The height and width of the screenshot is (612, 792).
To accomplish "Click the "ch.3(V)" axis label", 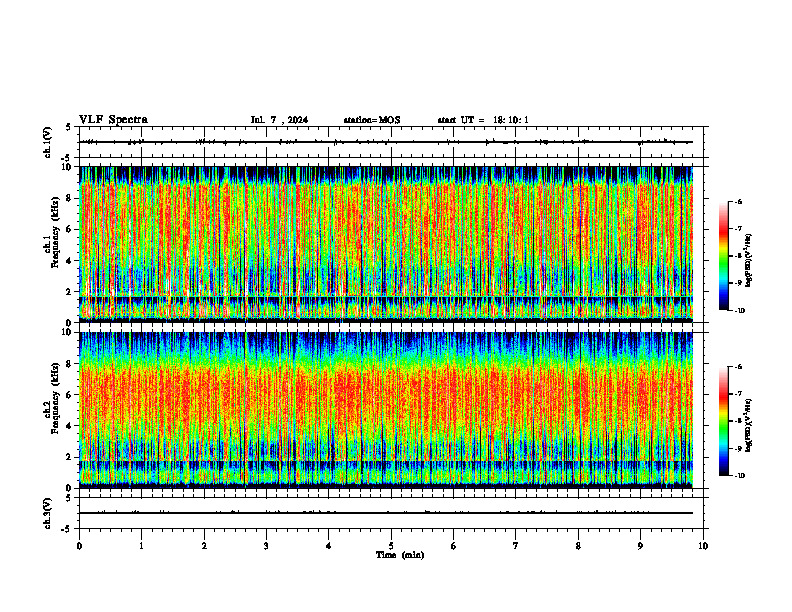I will tap(47, 513).
